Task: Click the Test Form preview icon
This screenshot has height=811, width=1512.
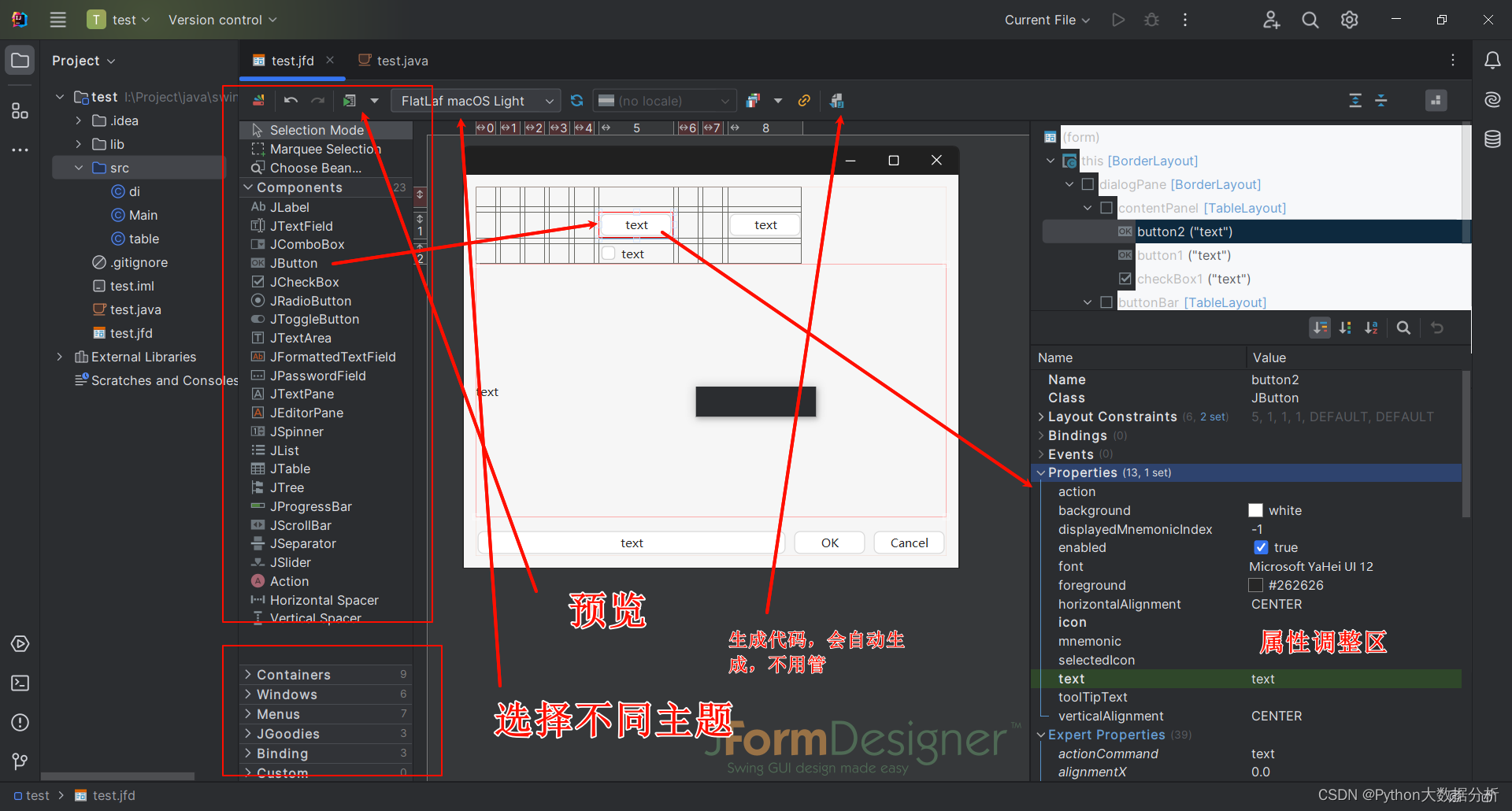Action: click(x=350, y=101)
